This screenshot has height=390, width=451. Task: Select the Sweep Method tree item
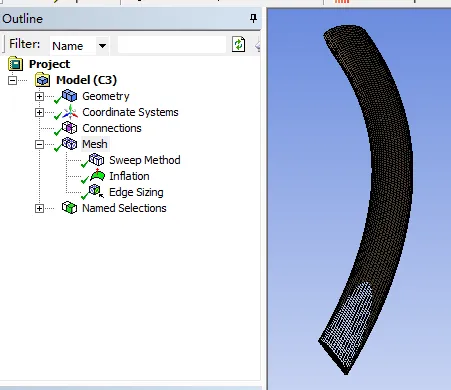click(145, 160)
